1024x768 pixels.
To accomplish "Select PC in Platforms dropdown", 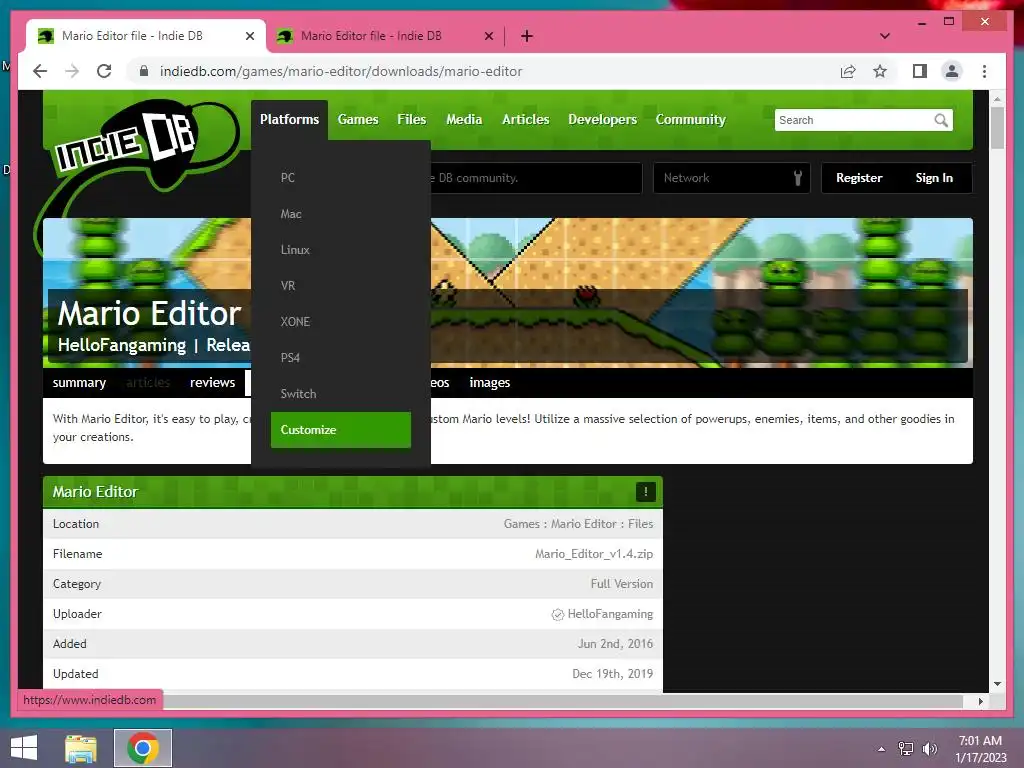I will point(341,178).
